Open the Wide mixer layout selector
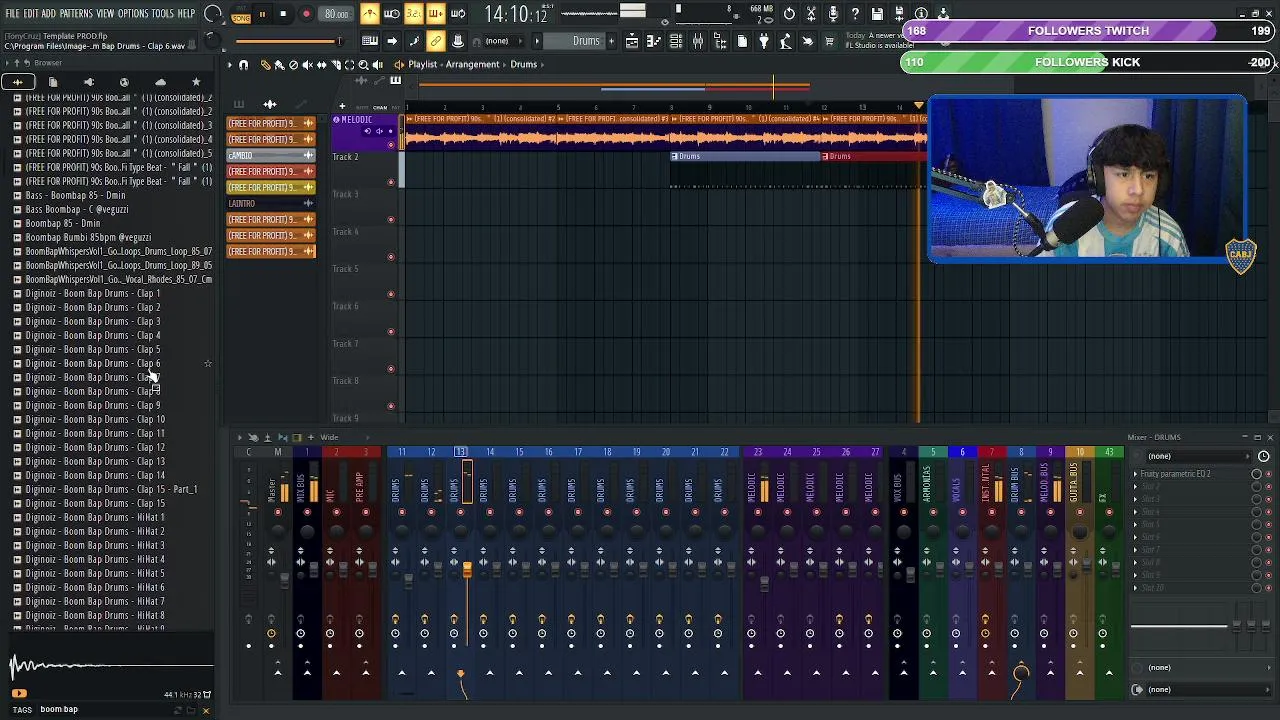1280x720 pixels. pyautogui.click(x=329, y=437)
